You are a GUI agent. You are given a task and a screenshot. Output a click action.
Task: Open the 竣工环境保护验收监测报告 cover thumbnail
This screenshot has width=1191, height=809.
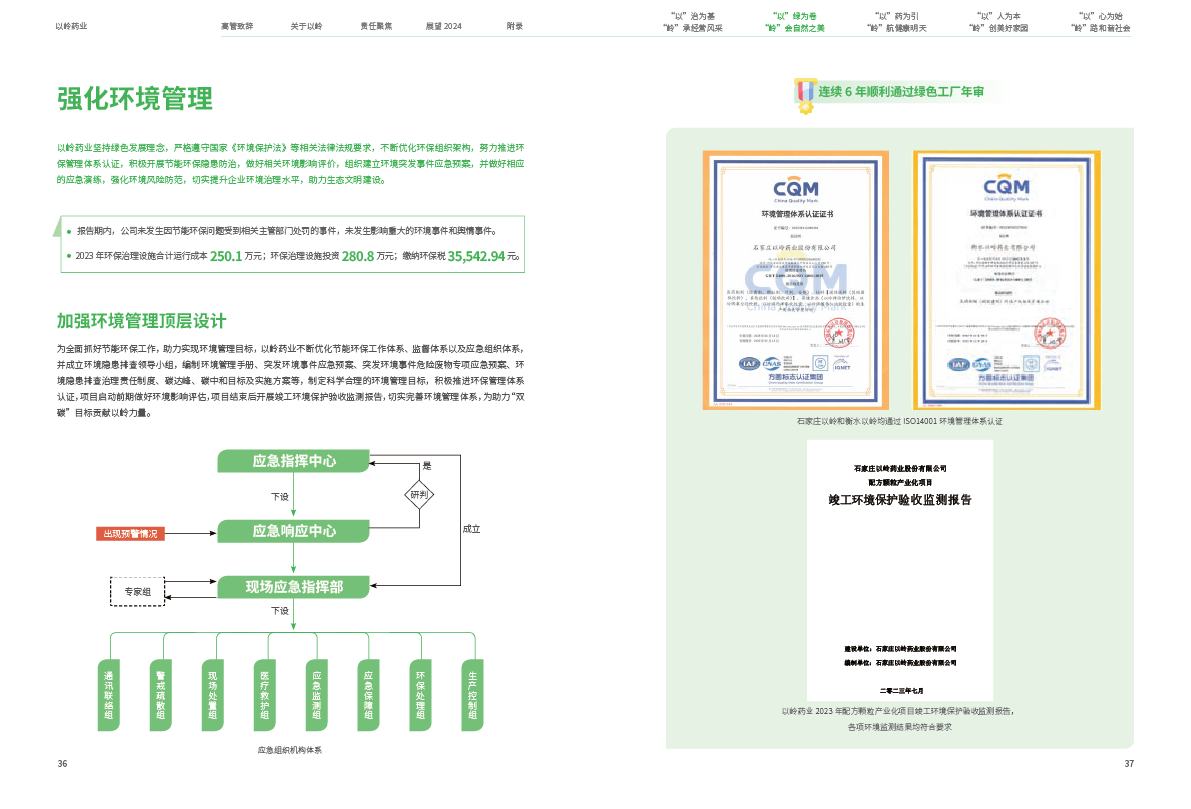point(899,571)
